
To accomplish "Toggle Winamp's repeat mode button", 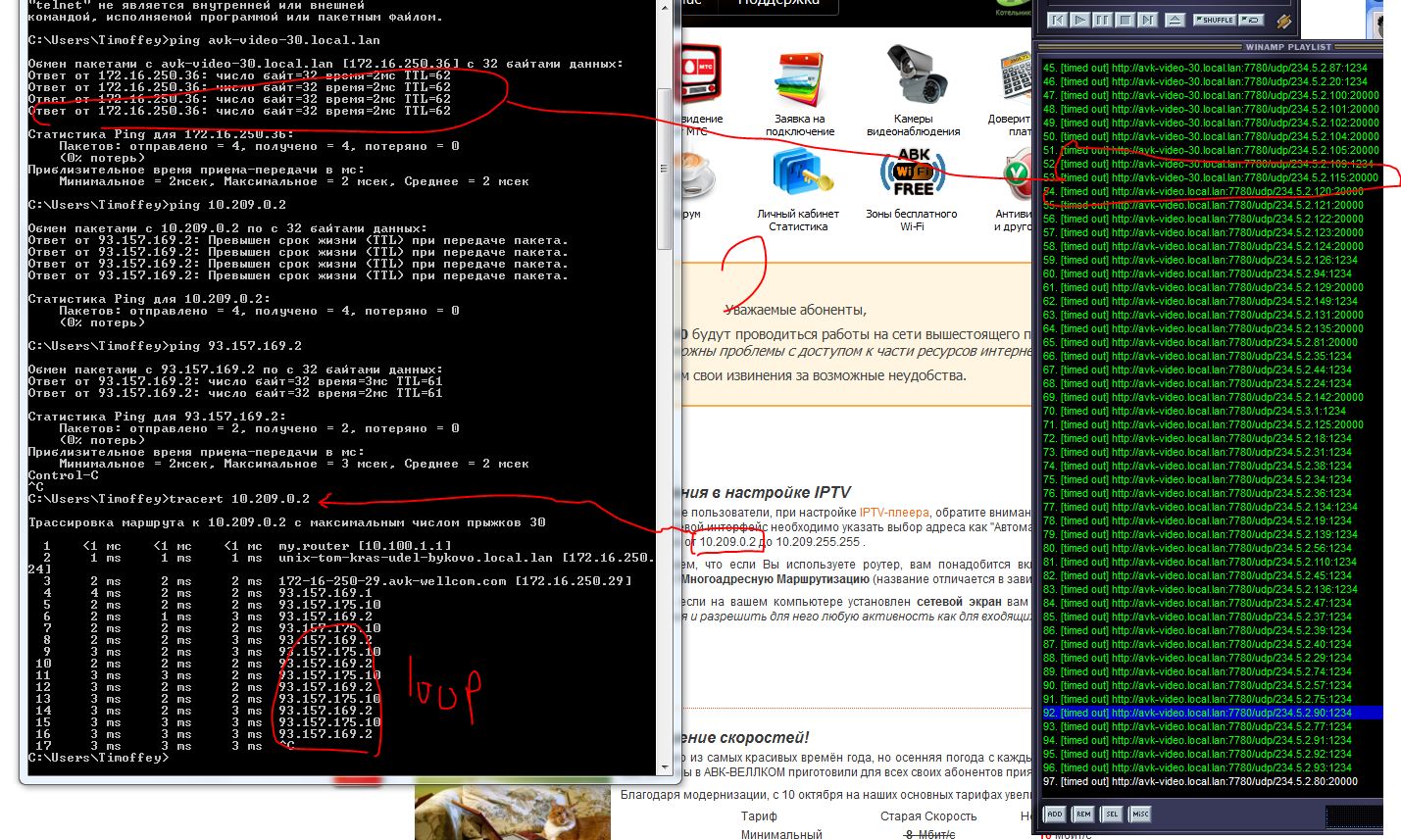I will coord(1252,20).
